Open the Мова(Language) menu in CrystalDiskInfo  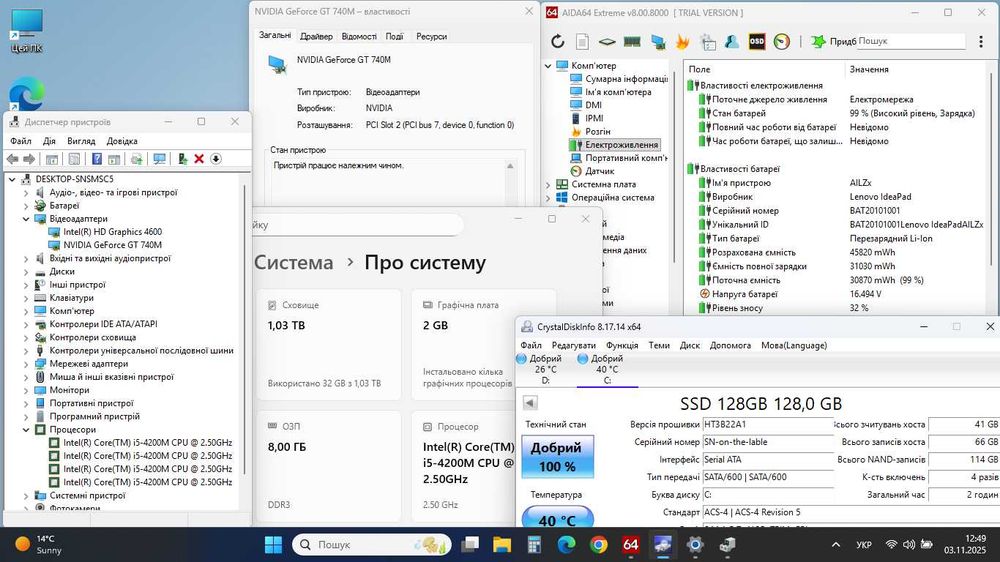tap(794, 345)
